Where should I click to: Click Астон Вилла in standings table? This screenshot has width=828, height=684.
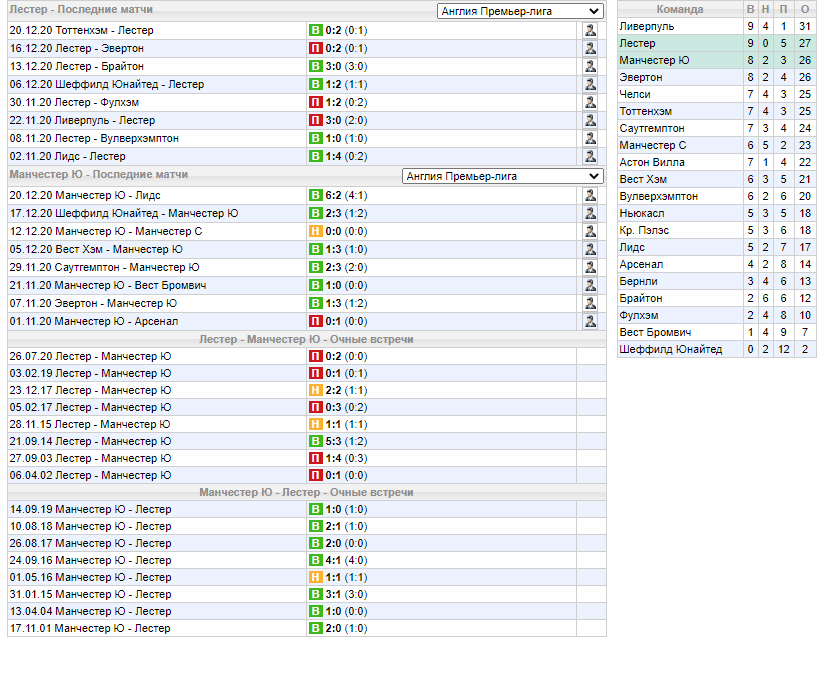(652, 162)
